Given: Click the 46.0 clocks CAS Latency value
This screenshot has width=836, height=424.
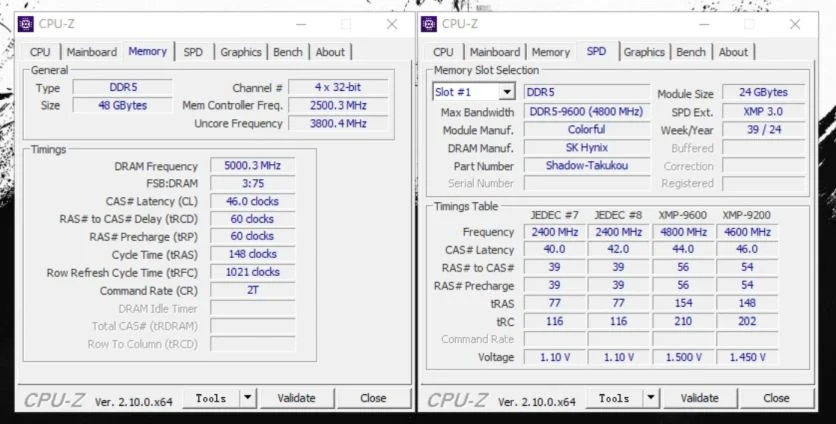Looking at the screenshot, I should 253,202.
